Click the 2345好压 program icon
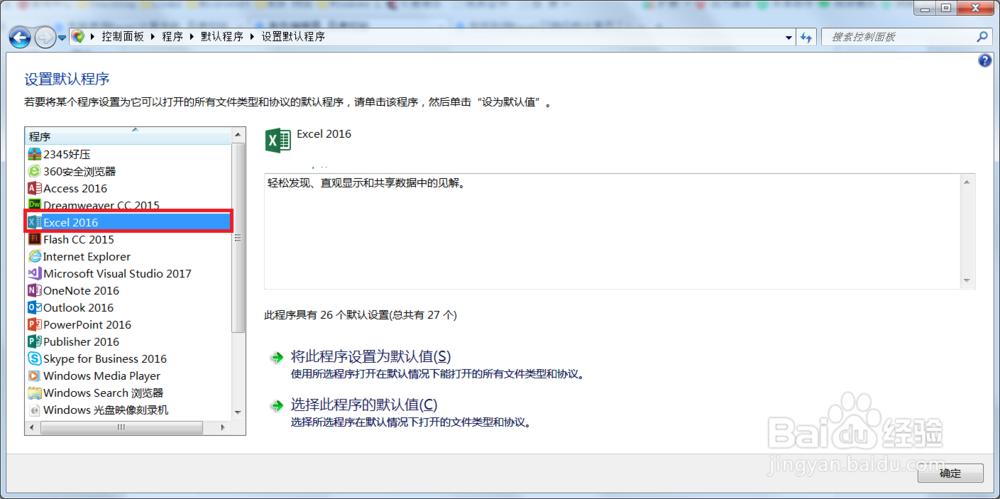Image resolution: width=1000 pixels, height=499 pixels. (x=34, y=154)
